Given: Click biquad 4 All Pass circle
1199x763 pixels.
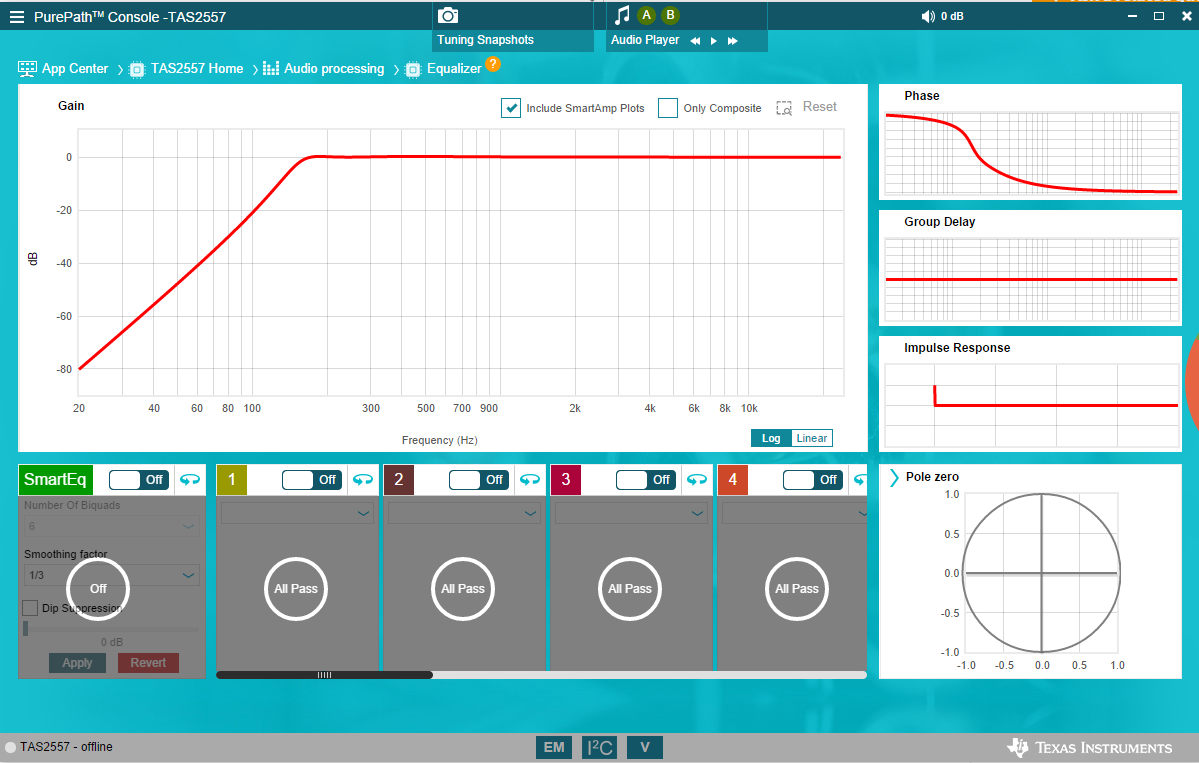Looking at the screenshot, I should tap(797, 589).
